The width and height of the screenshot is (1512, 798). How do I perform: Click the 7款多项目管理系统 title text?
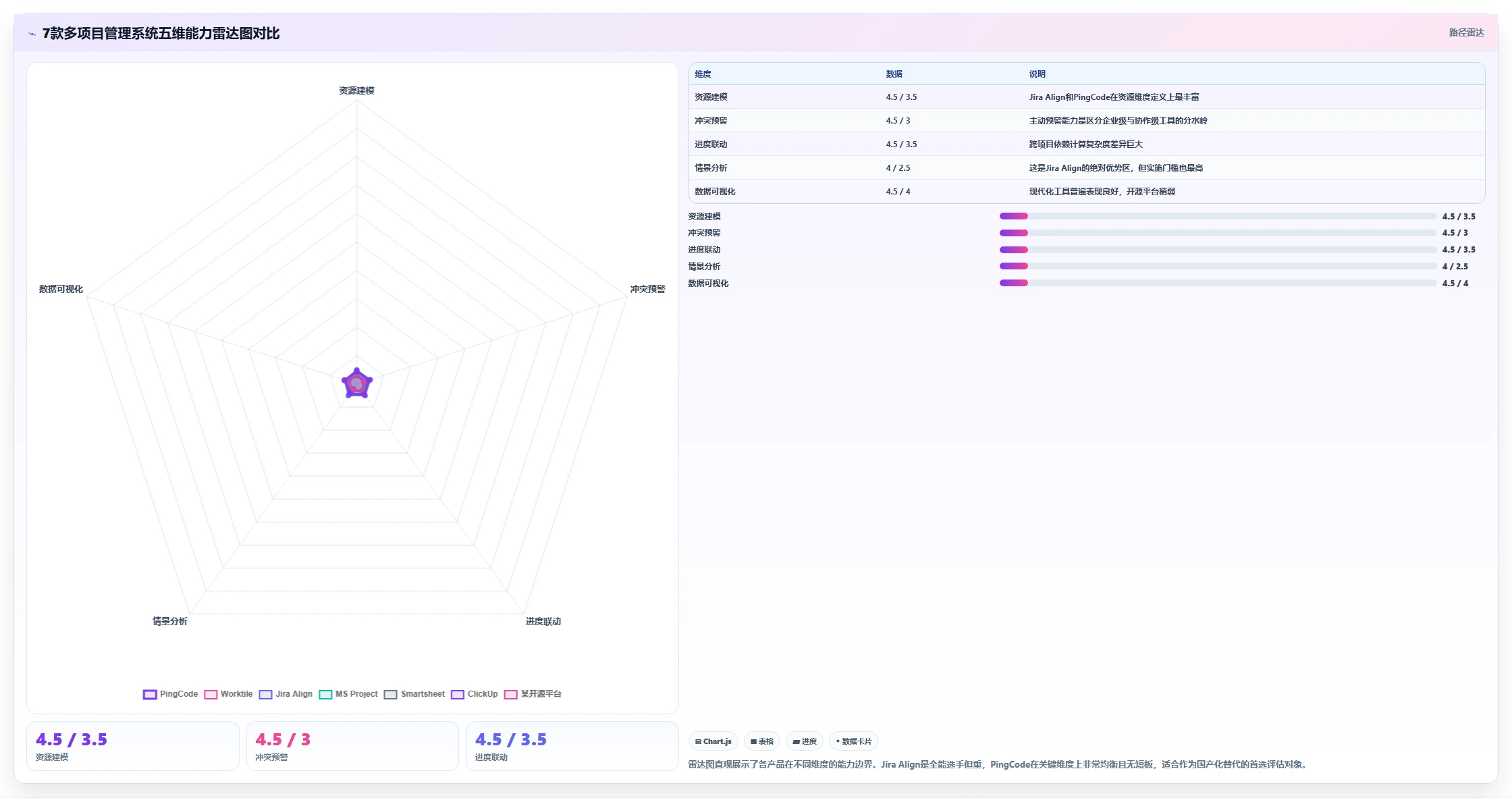point(161,34)
